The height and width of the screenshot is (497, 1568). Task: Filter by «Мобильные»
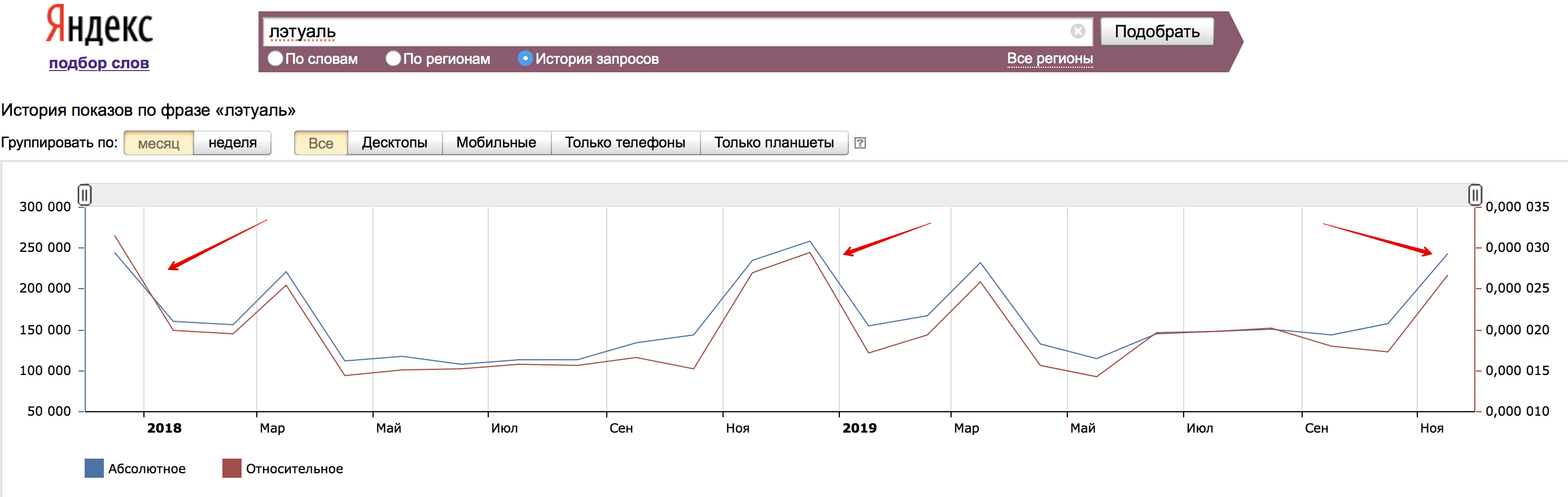(x=496, y=143)
